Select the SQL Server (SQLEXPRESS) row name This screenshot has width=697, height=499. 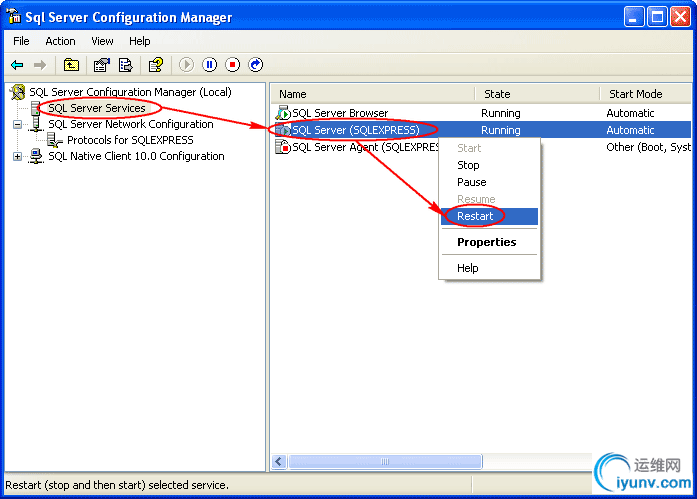tap(356, 130)
